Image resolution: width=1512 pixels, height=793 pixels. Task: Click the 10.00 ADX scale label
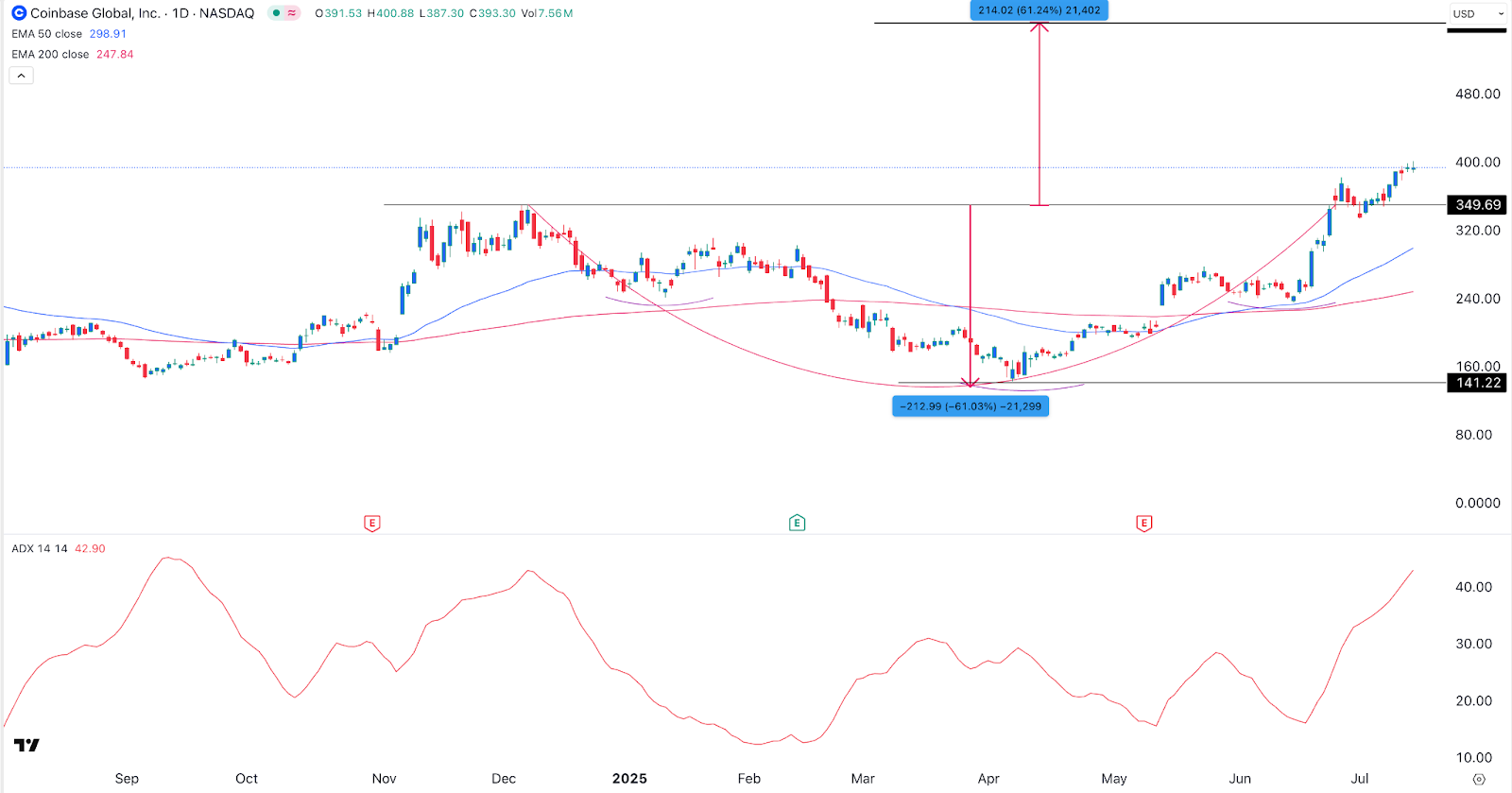pyautogui.click(x=1474, y=758)
